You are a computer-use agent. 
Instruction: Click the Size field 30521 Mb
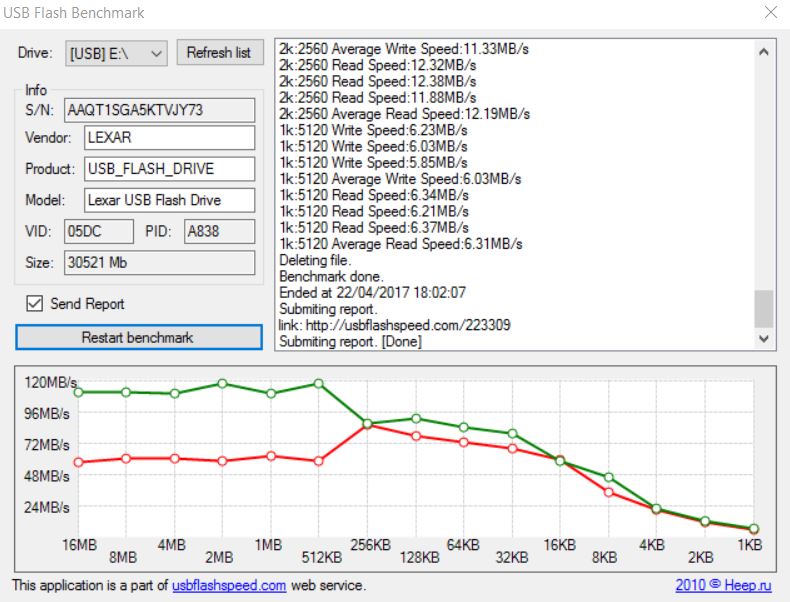click(x=160, y=263)
